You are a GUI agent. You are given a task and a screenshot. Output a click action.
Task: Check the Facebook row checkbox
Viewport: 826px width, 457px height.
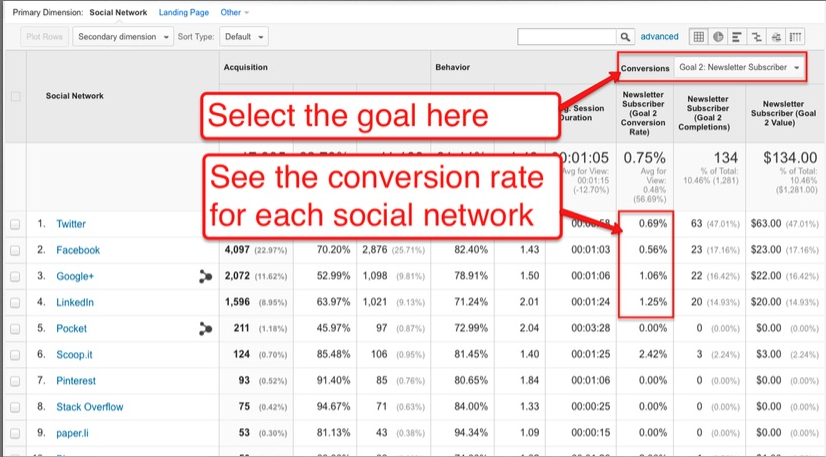pos(15,250)
